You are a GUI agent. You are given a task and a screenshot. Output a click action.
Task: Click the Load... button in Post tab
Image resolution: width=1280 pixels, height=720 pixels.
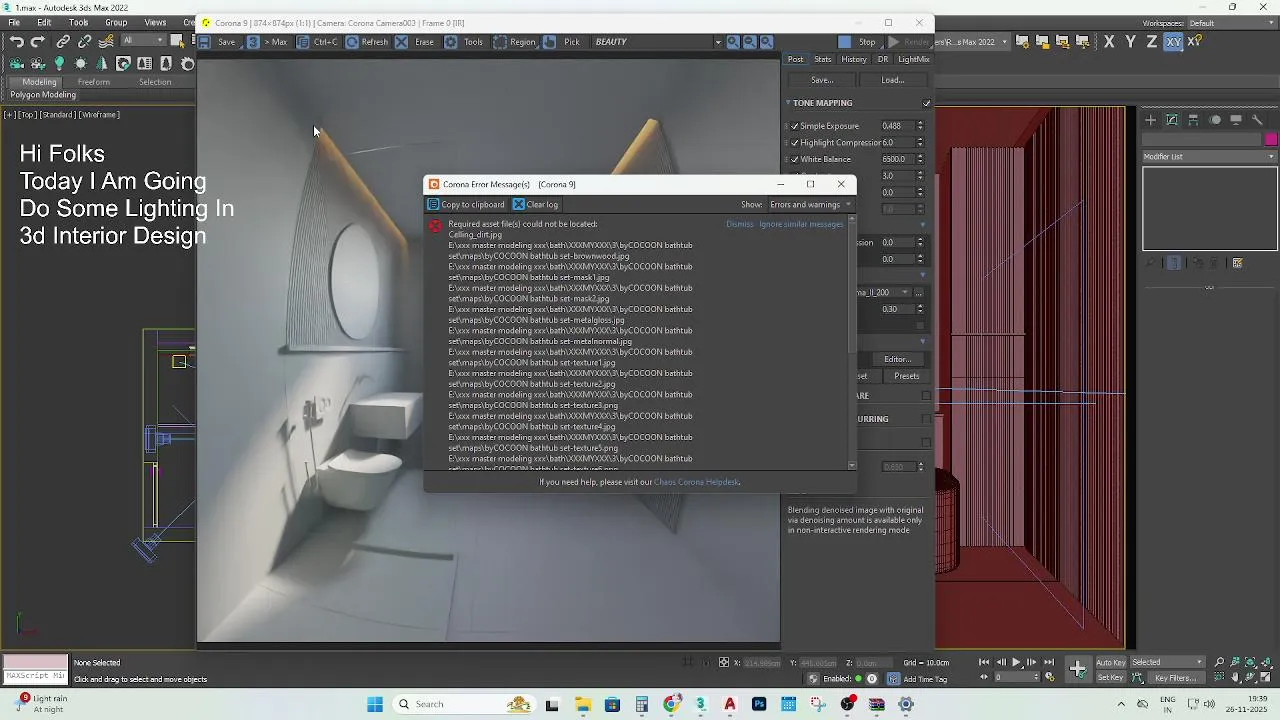[893, 80]
